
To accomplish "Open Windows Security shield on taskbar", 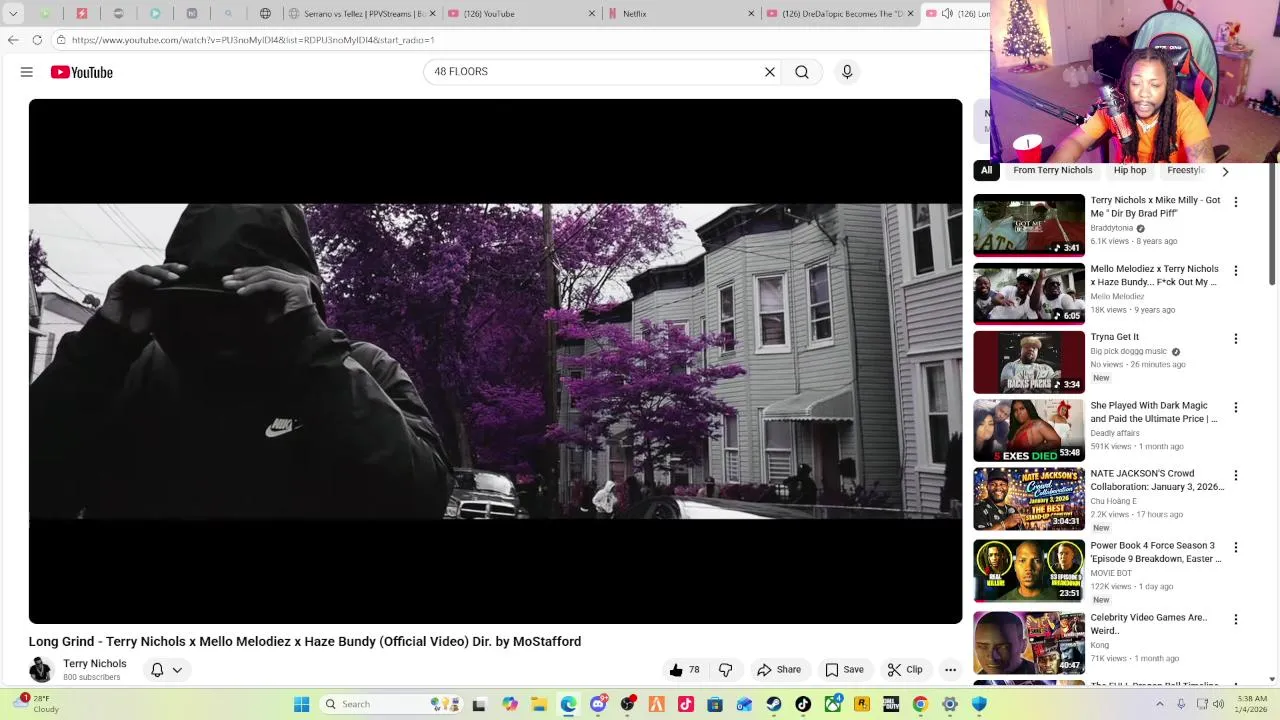I will tap(979, 704).
